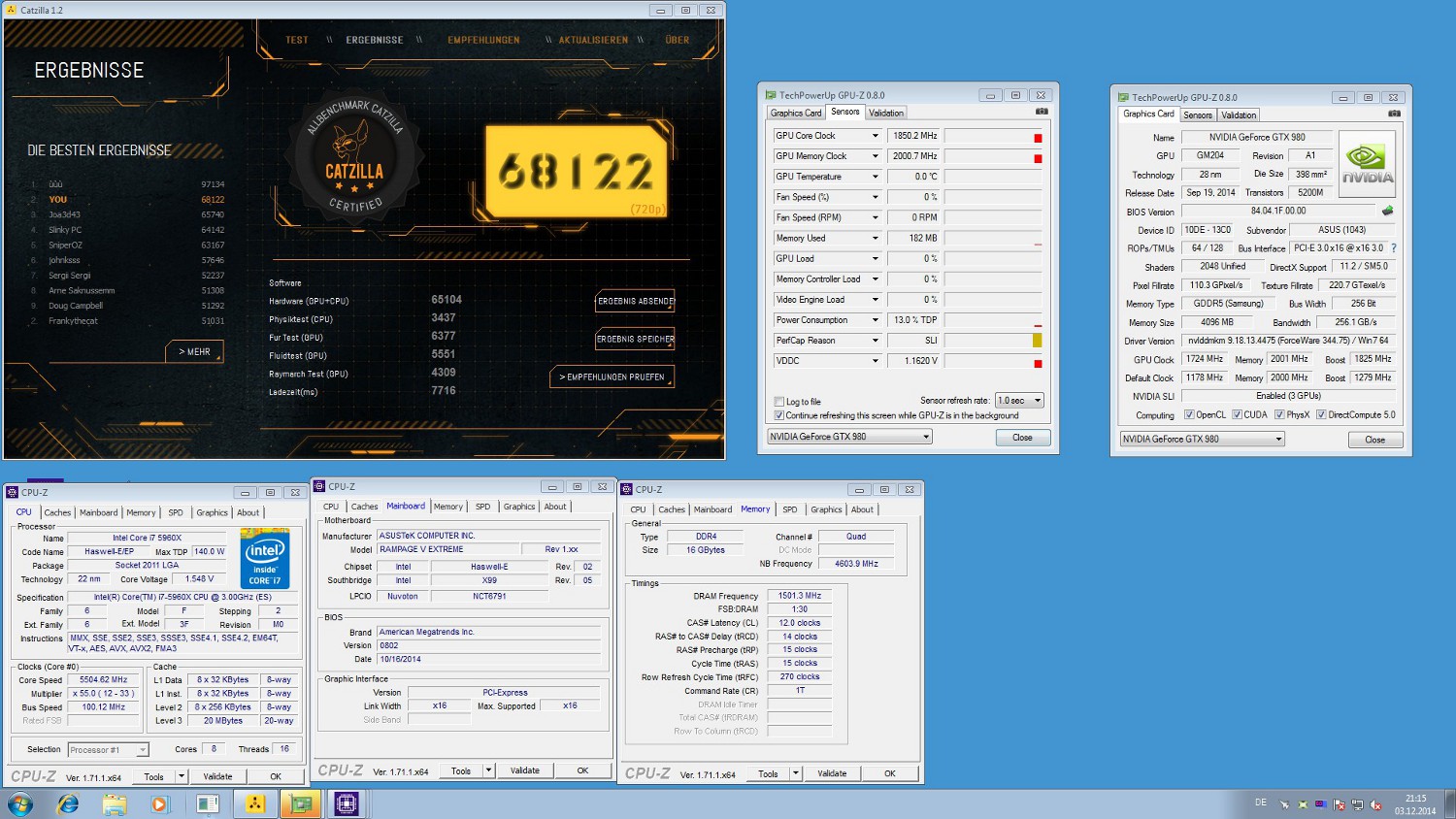
Task: Click CPU-Z Memory window title icon
Action: click(x=627, y=489)
